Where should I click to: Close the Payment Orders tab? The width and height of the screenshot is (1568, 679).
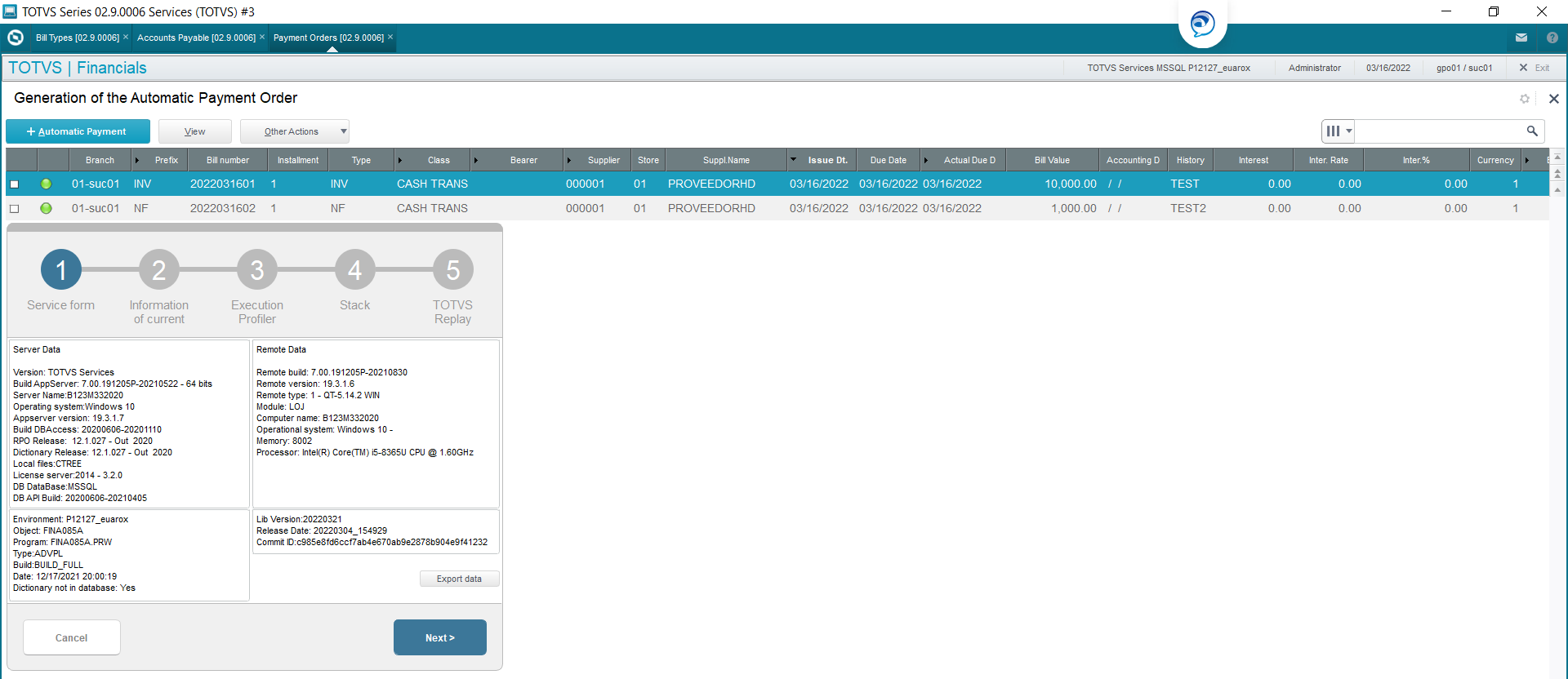click(x=390, y=37)
